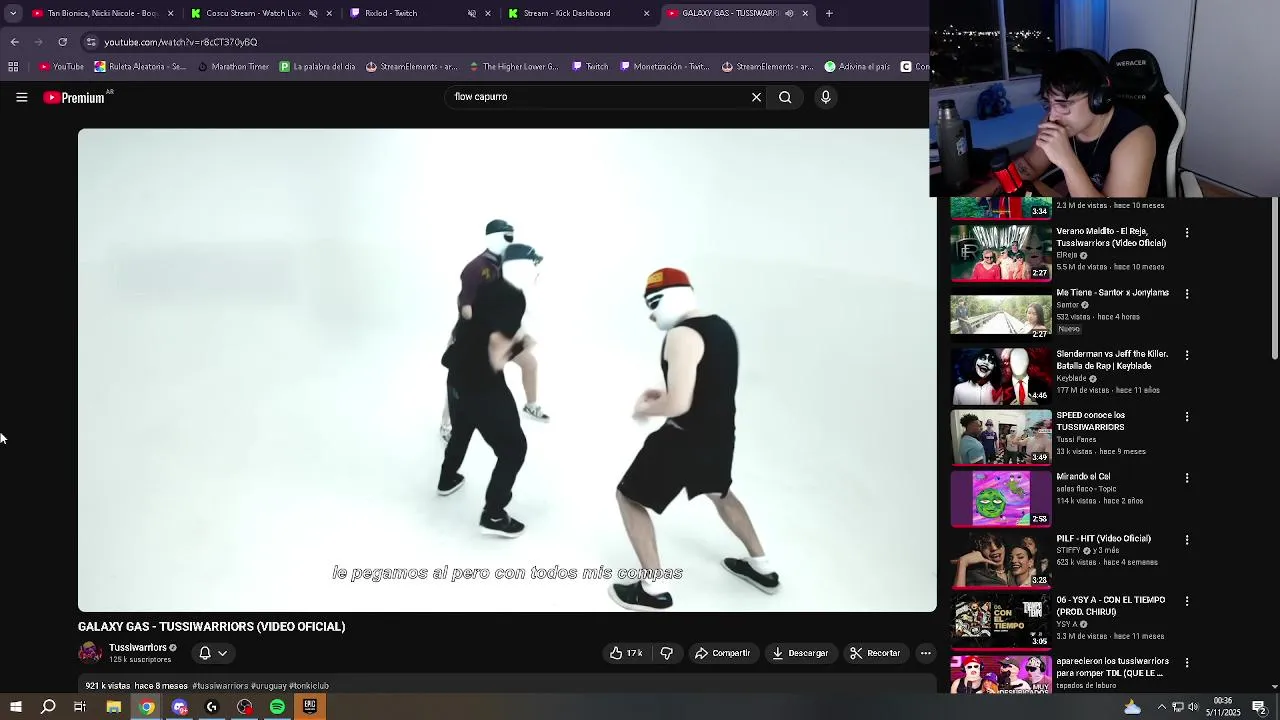Screen dimensions: 1280x720
Task: Open Marathon Timer bookmark
Action: 233,67
